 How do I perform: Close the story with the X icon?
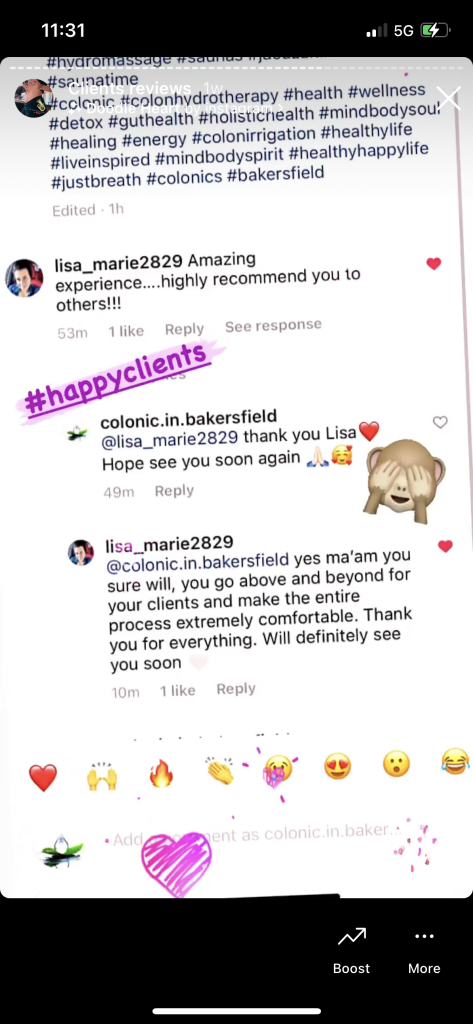tap(448, 98)
